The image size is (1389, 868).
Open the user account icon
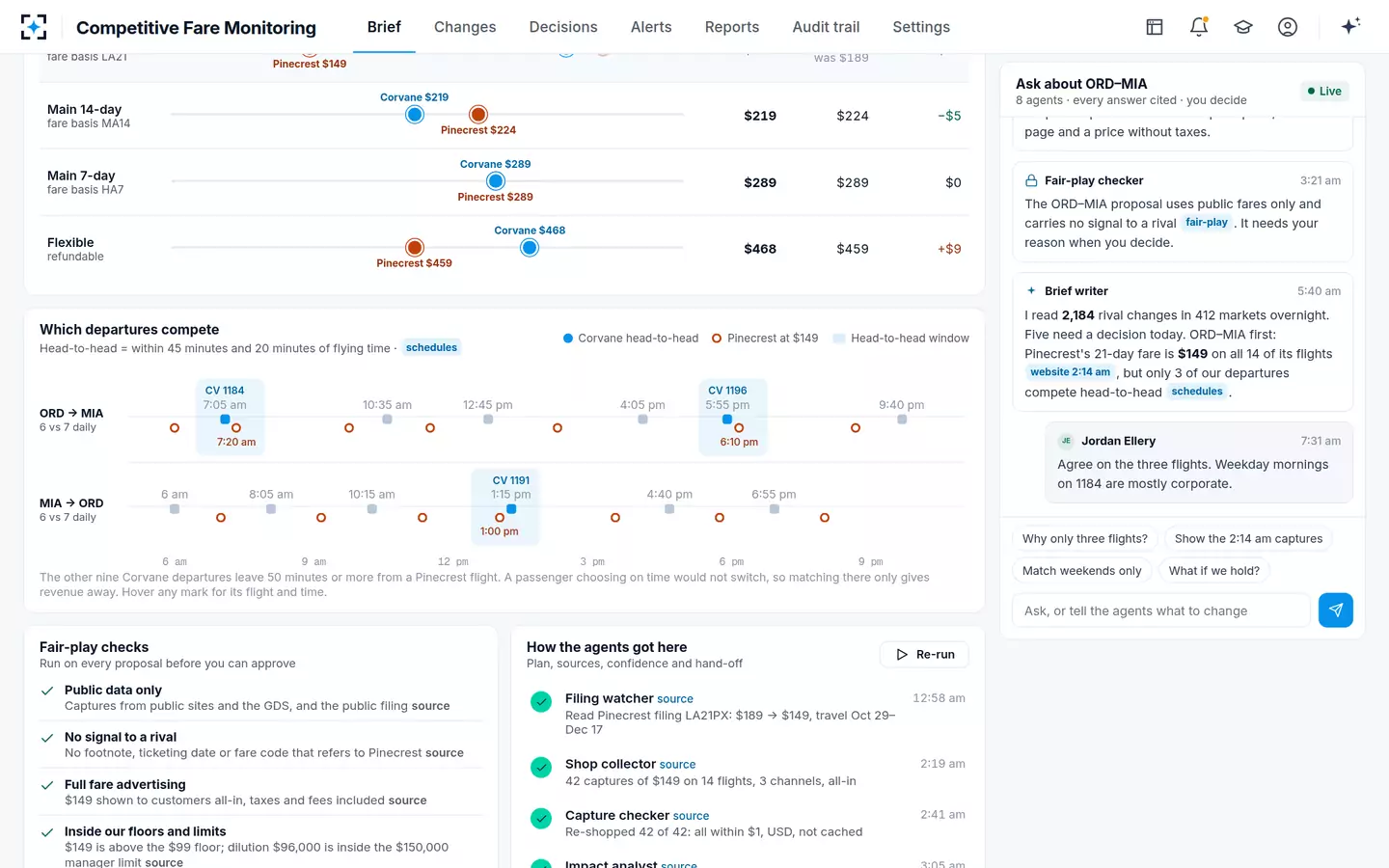[x=1288, y=27]
